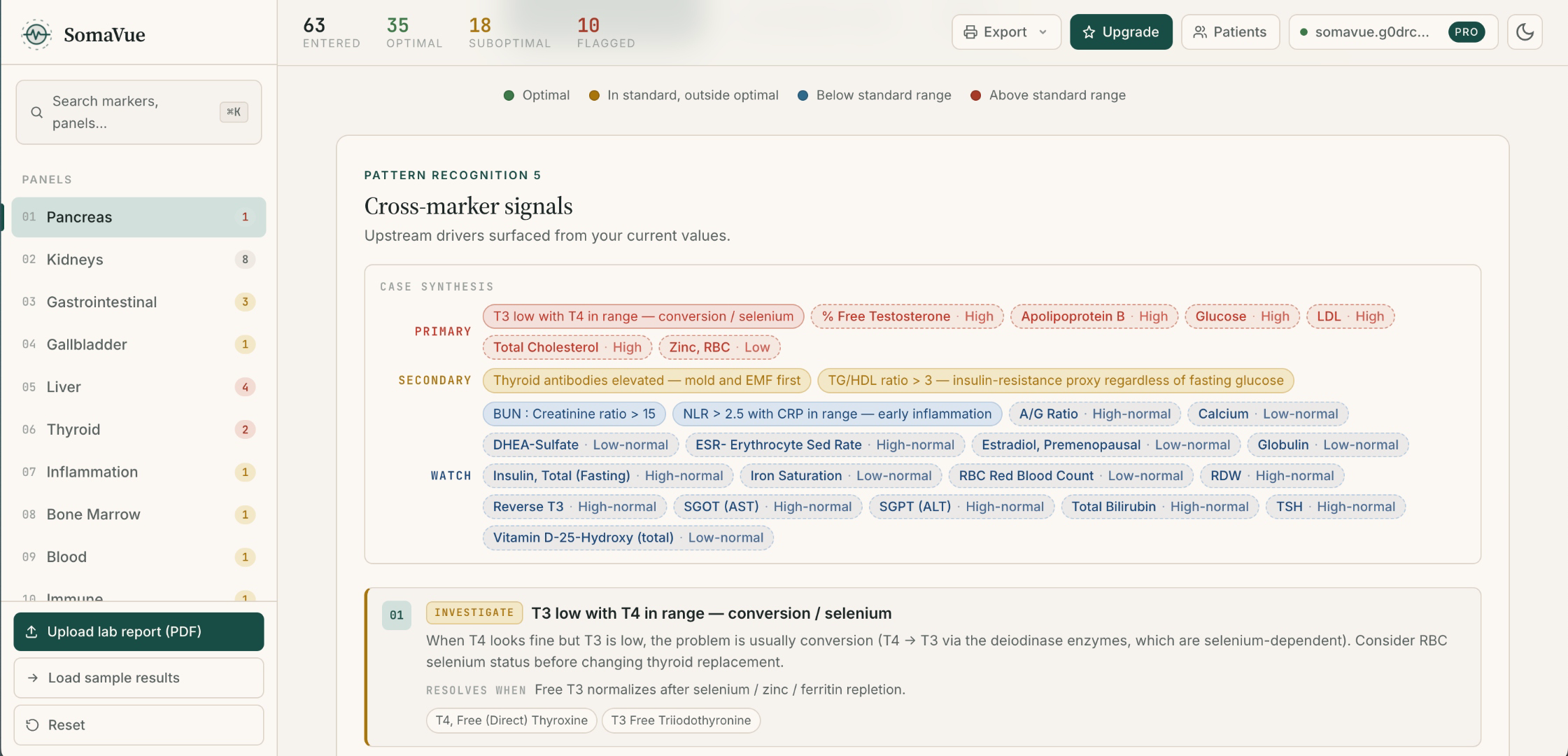Click the T3 Free Triiodothyronine tag
Viewport: 1568px width, 756px height.
(681, 720)
